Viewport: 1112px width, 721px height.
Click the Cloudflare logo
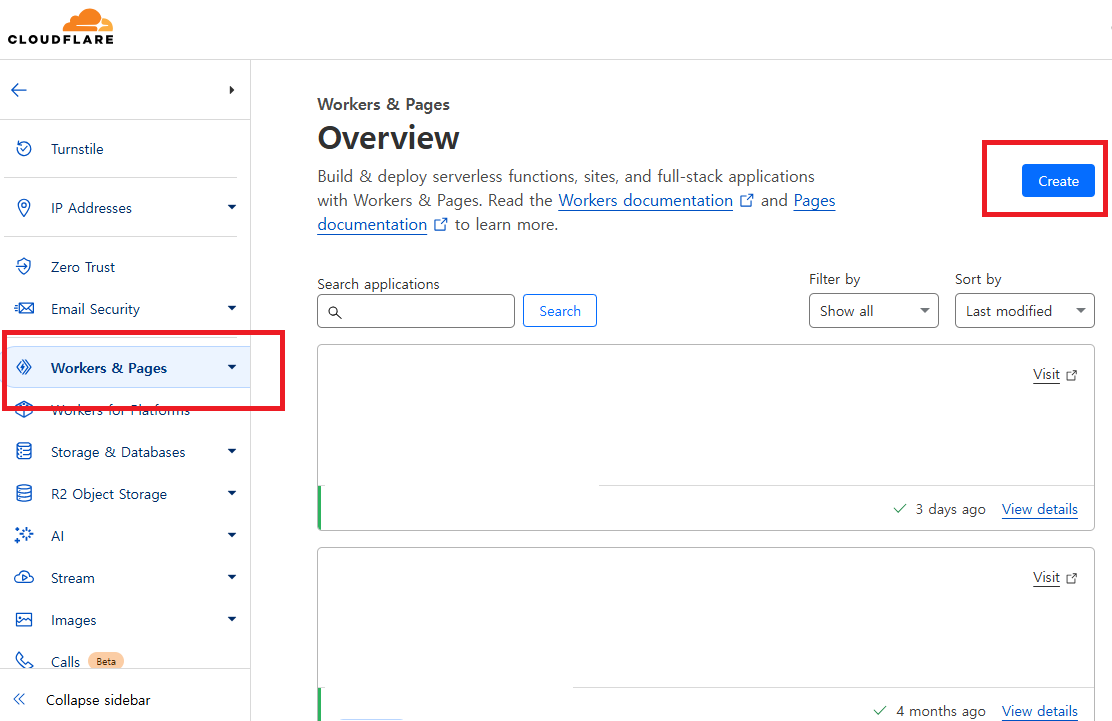(x=60, y=27)
